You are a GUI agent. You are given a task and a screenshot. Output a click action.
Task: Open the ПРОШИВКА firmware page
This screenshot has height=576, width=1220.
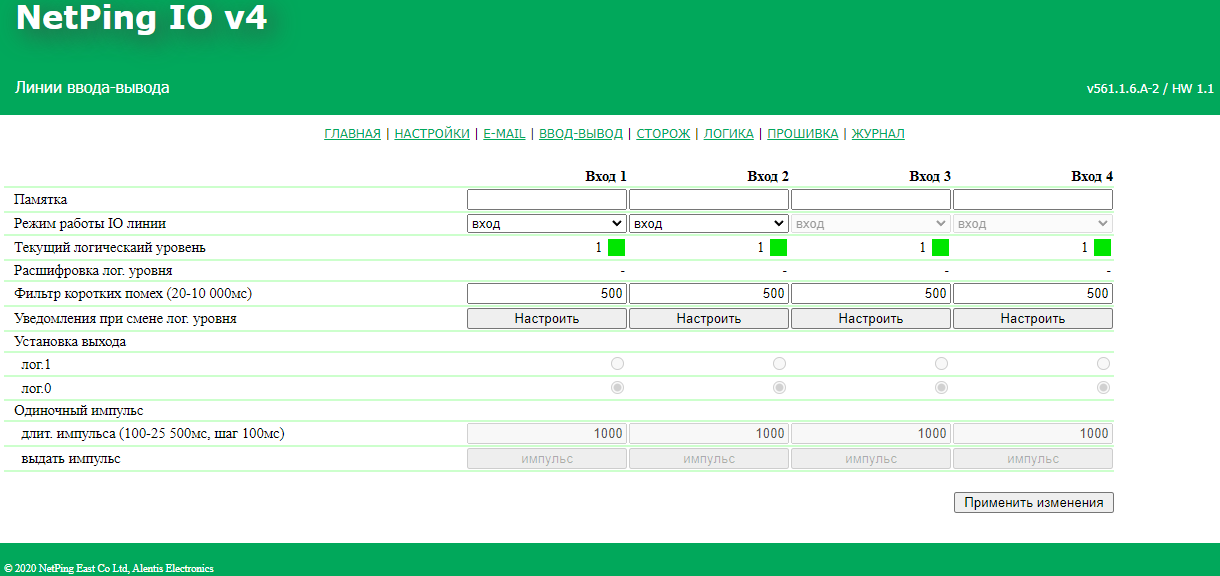pos(803,134)
